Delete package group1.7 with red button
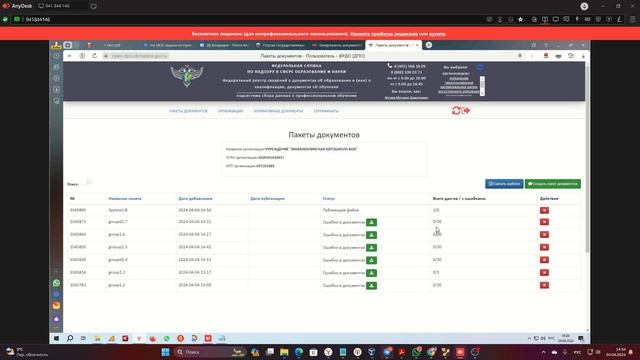 [544, 222]
